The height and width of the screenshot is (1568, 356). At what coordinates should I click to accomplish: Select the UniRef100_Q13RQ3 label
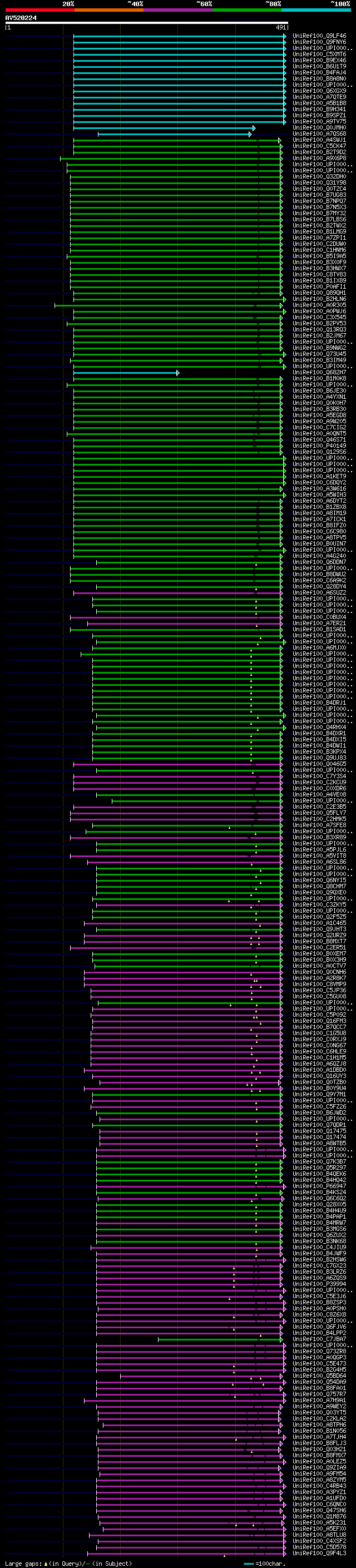319,329
